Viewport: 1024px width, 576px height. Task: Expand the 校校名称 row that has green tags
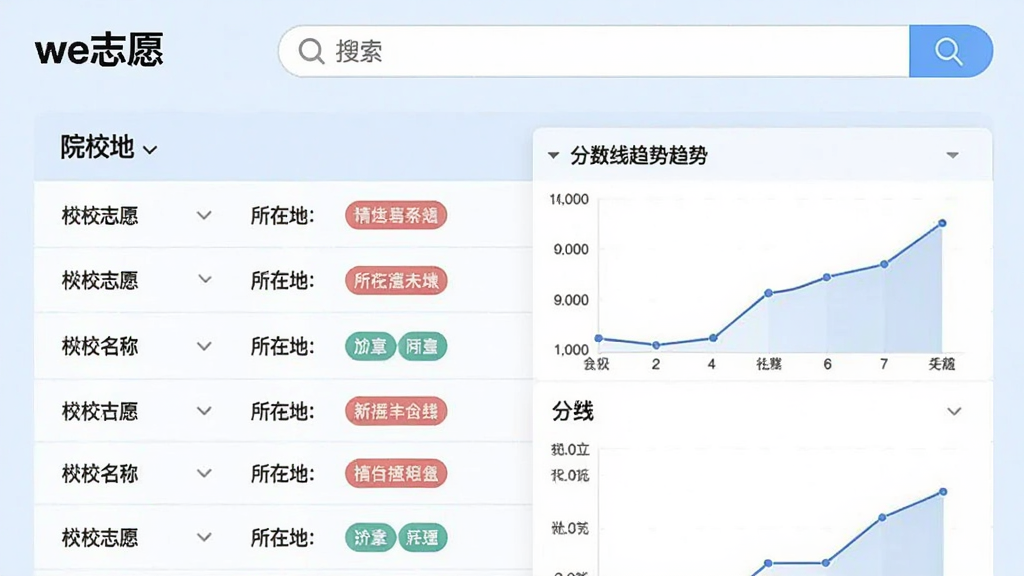click(x=204, y=346)
